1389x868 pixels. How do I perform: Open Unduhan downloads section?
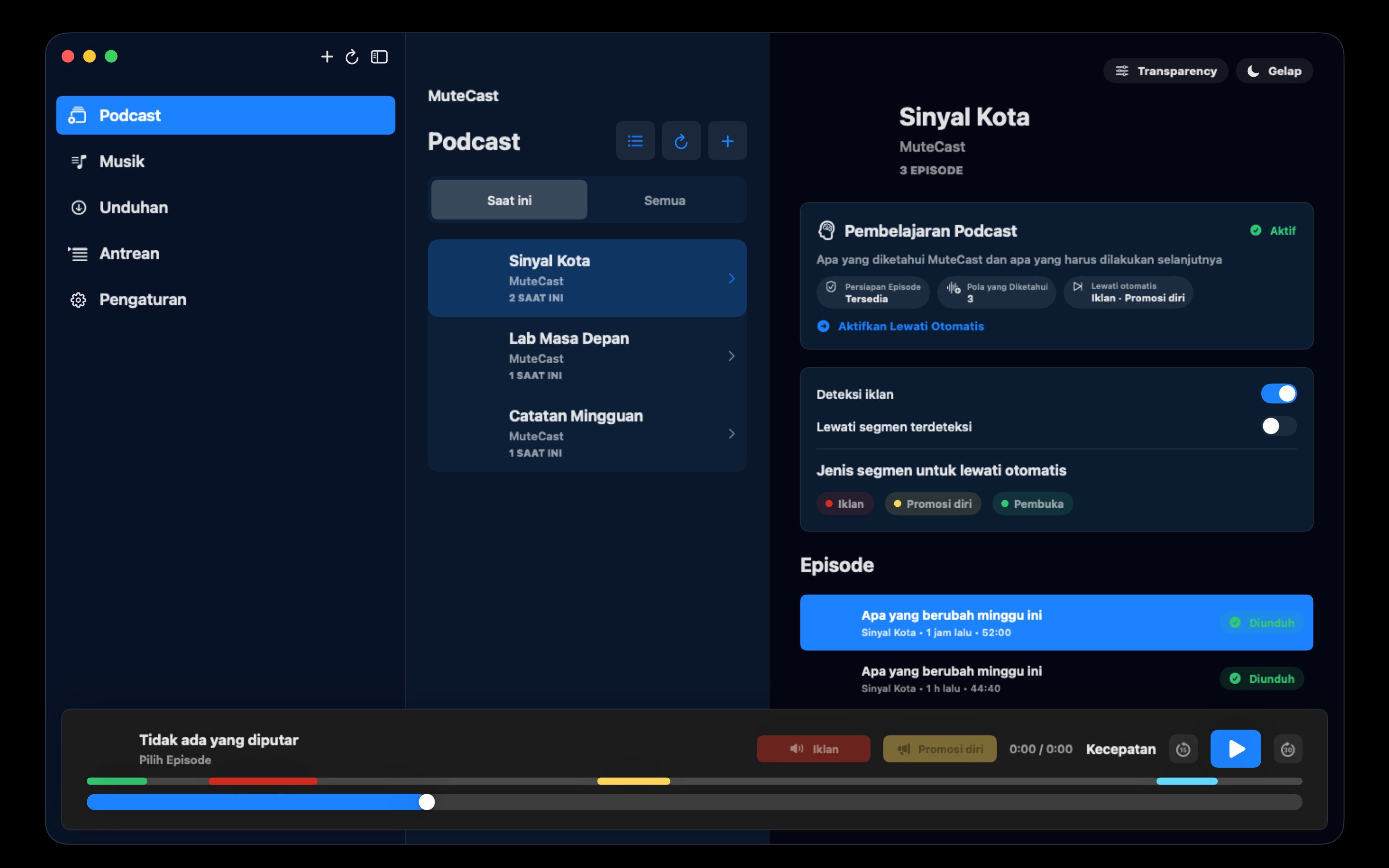coord(225,207)
